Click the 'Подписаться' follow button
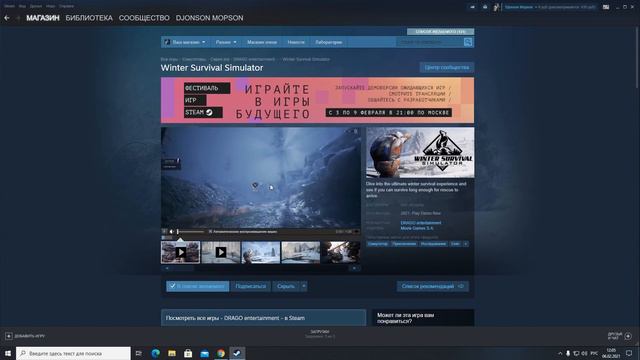The width and height of the screenshot is (640, 360). coord(251,286)
